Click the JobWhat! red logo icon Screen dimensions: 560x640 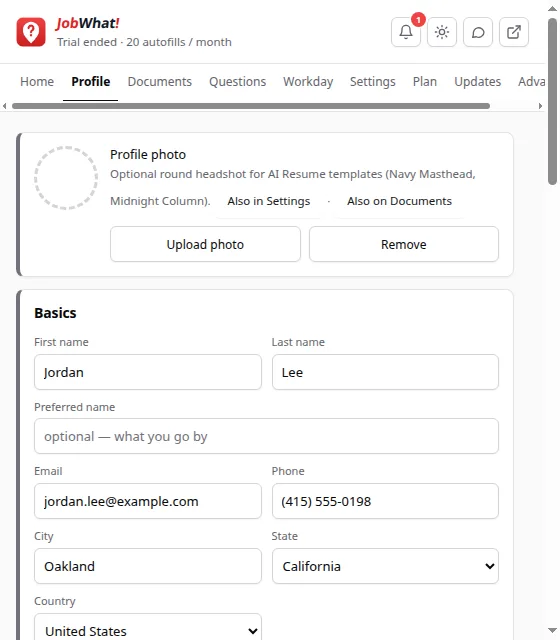click(31, 32)
